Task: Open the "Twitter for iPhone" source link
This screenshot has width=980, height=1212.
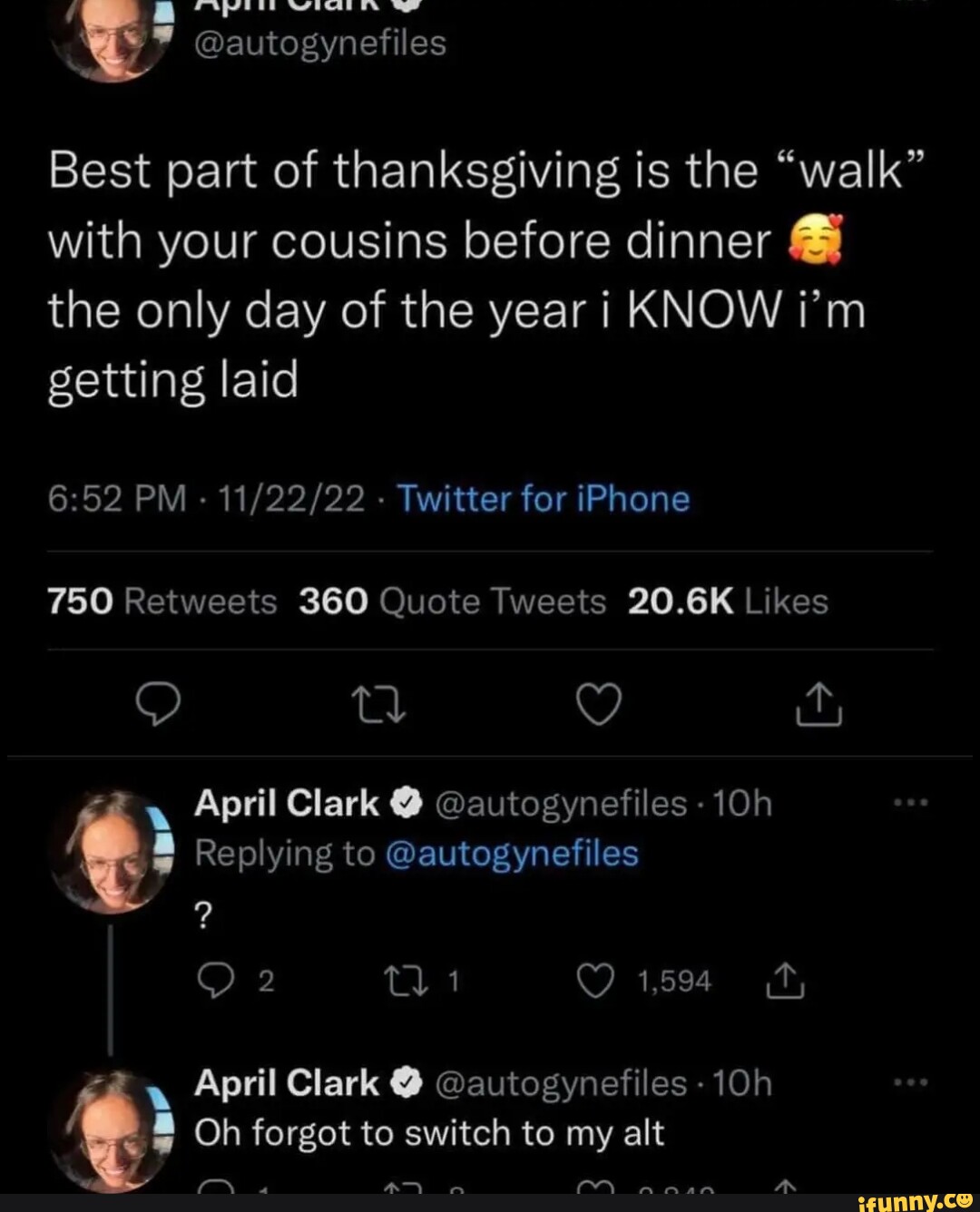Action: [544, 499]
